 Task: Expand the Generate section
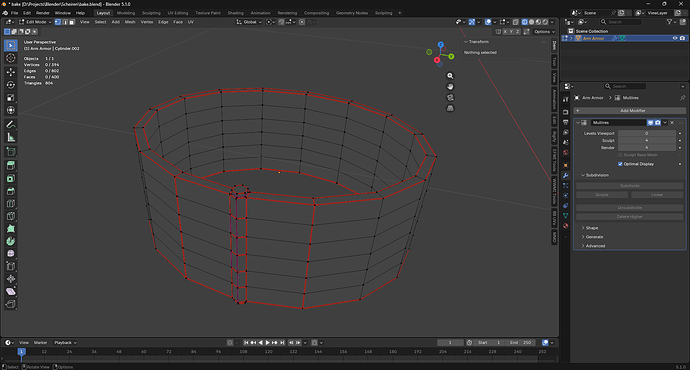[x=583, y=237]
